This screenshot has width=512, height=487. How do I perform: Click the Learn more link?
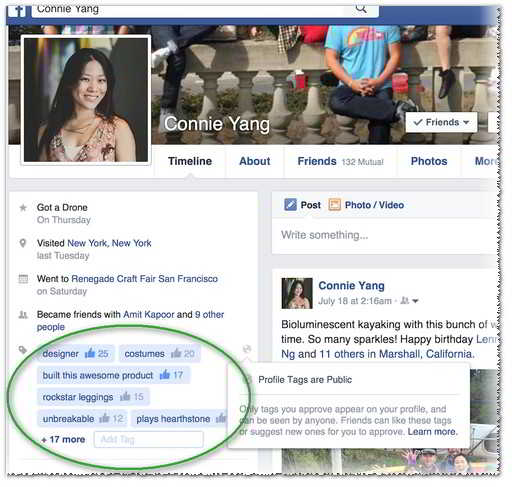433,432
